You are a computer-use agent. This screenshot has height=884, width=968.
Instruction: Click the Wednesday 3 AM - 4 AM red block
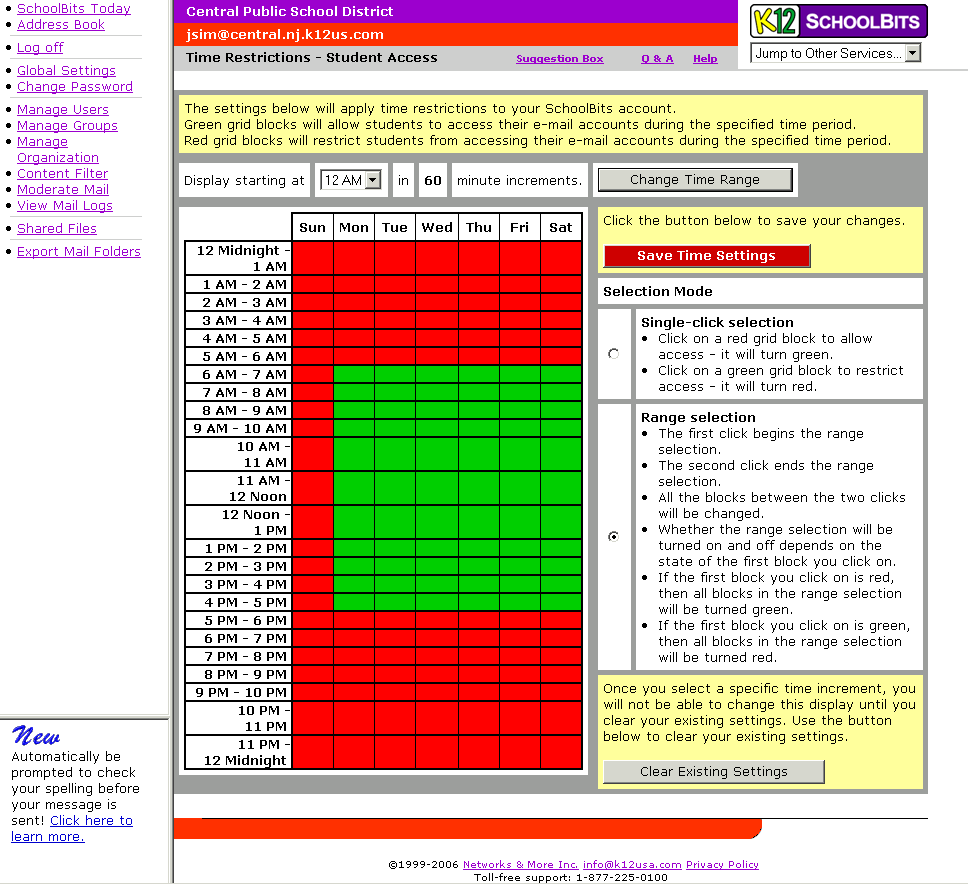point(437,320)
